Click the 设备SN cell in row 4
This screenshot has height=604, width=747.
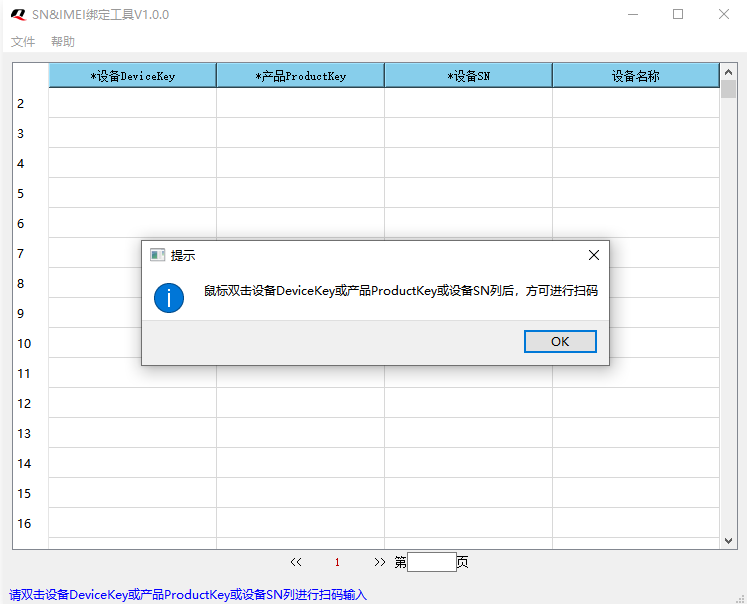(468, 163)
